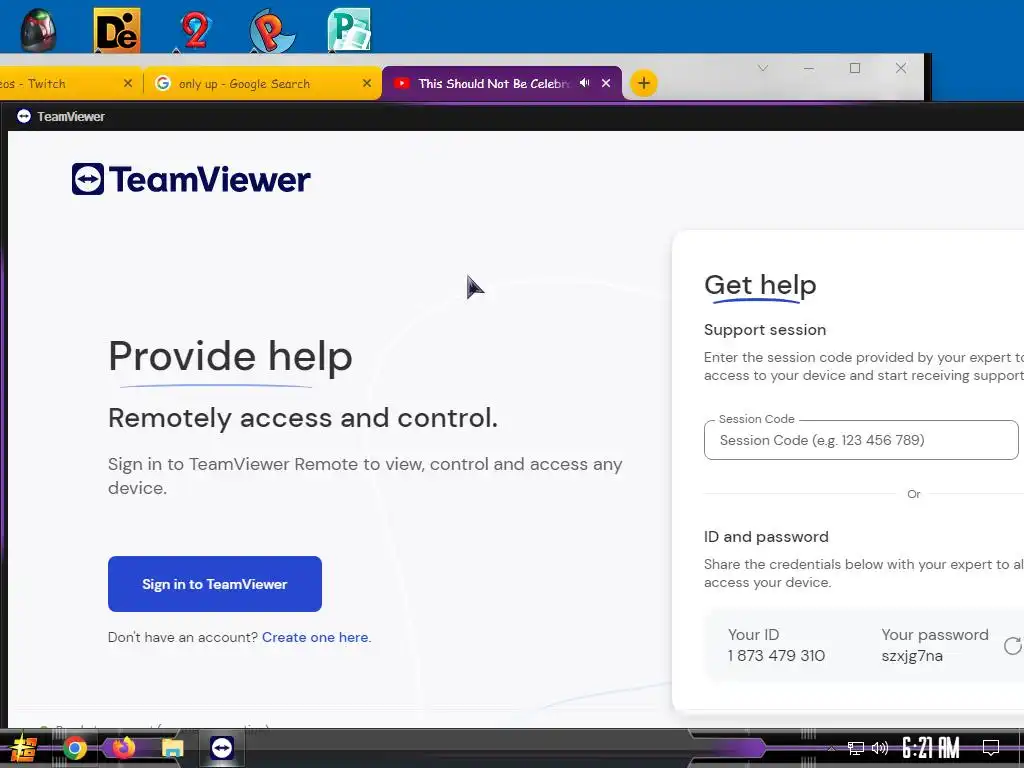
Task: Click the YouTube favicon on active tab
Action: click(402, 83)
